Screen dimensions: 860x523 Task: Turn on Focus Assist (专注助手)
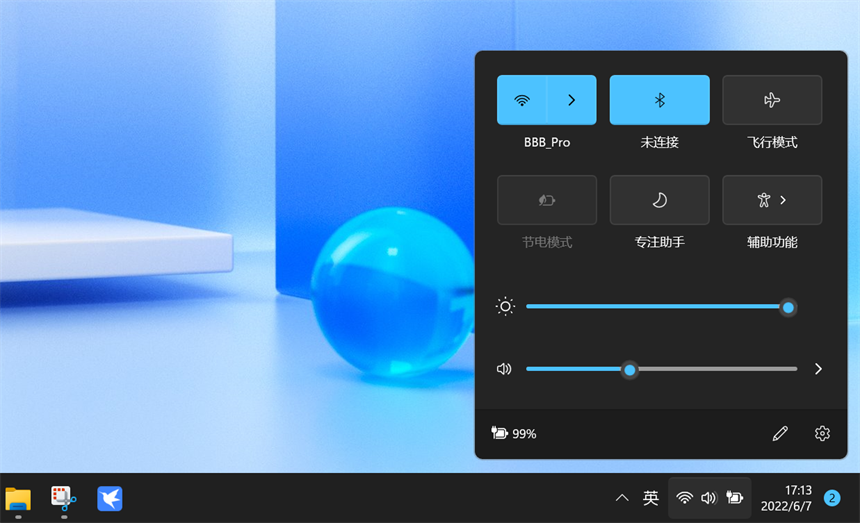[x=659, y=200]
